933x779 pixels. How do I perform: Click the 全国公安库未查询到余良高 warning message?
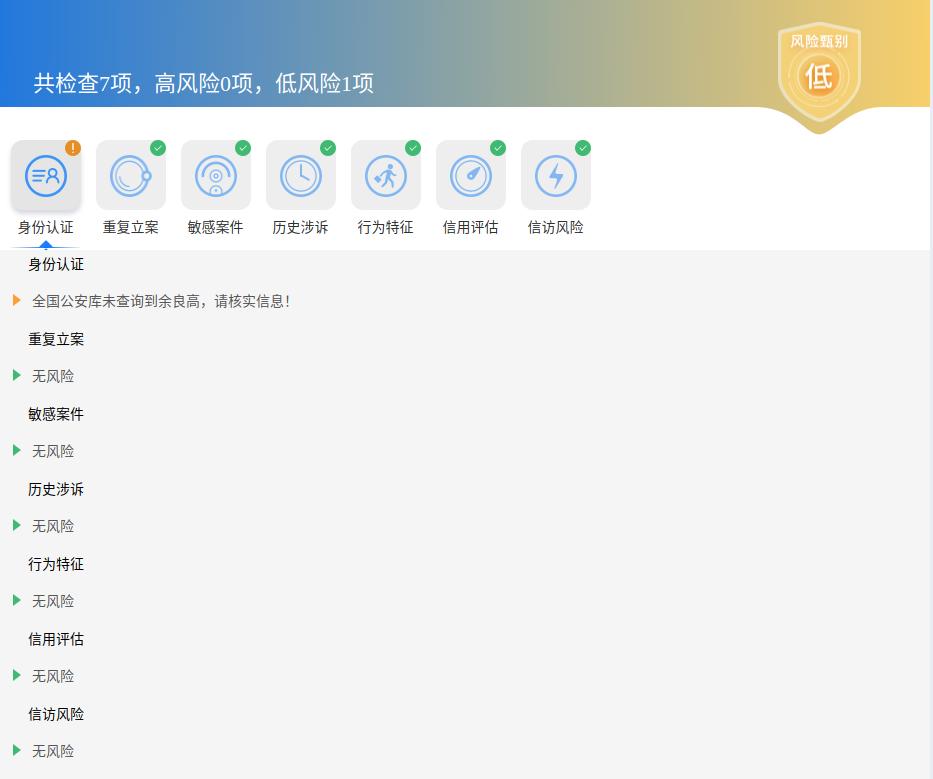tap(161, 301)
